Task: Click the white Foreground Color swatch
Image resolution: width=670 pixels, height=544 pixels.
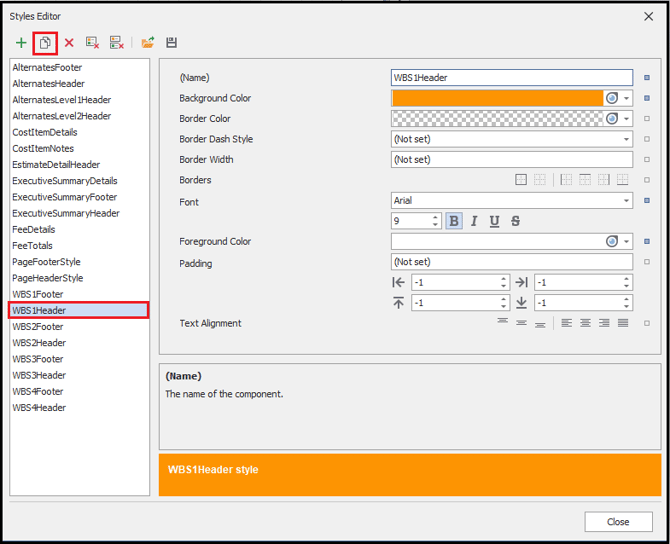Action: coord(497,241)
